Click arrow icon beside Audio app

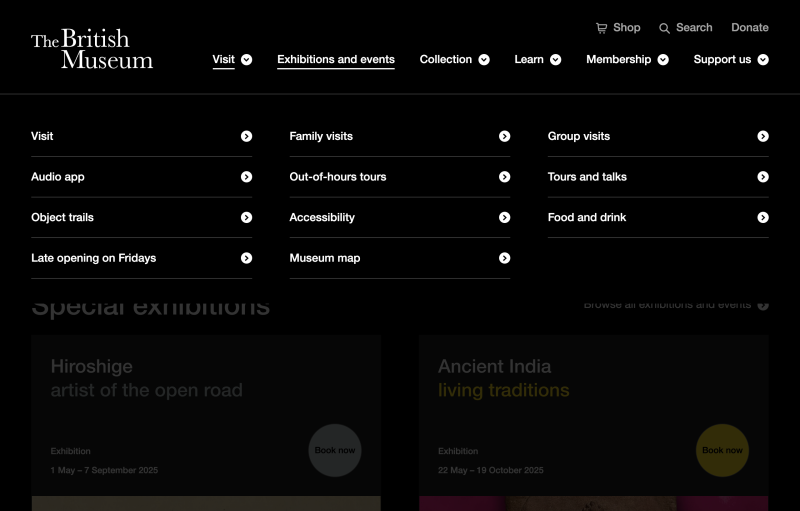tap(246, 177)
